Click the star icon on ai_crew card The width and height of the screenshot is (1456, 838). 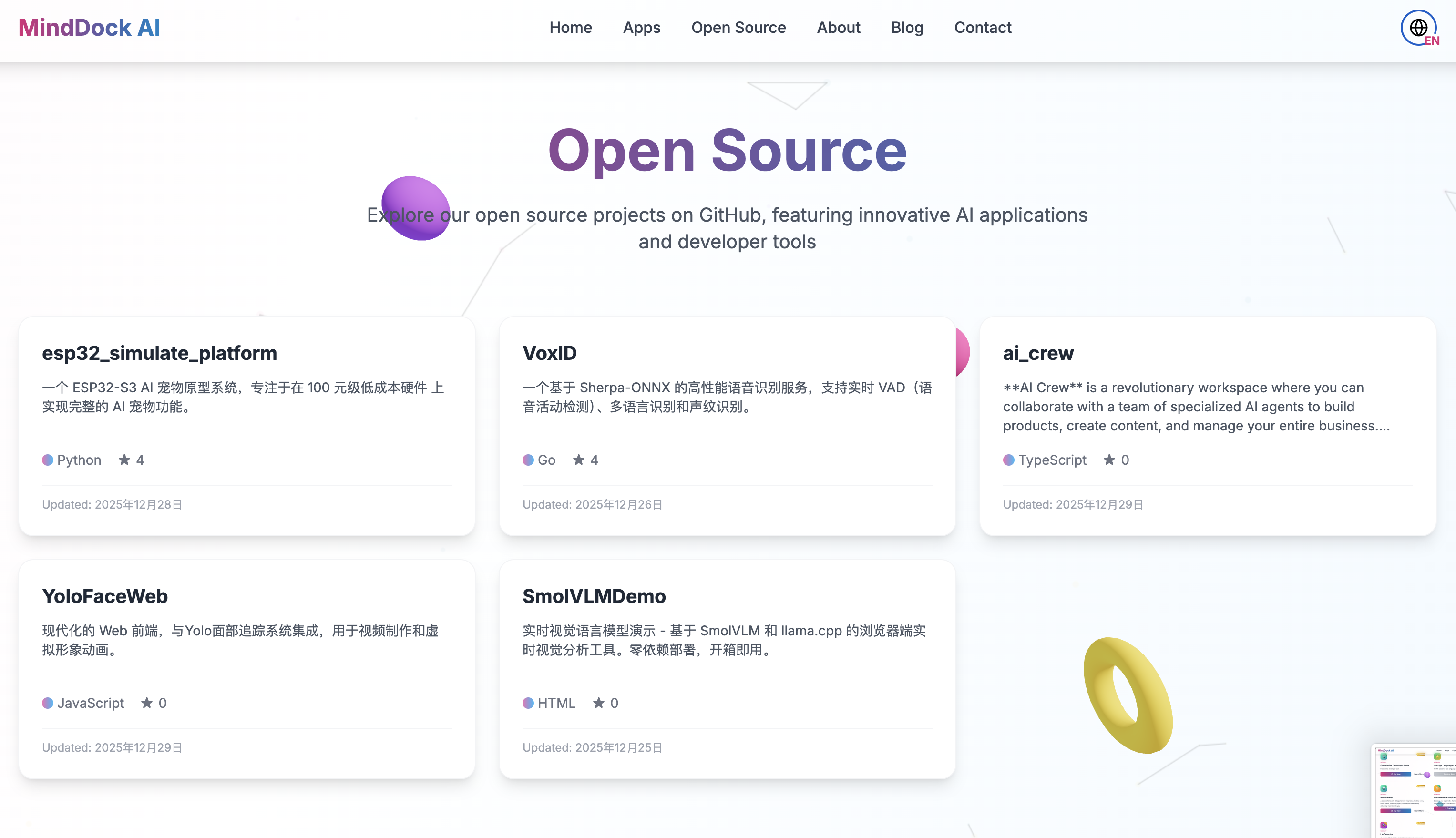point(1109,460)
